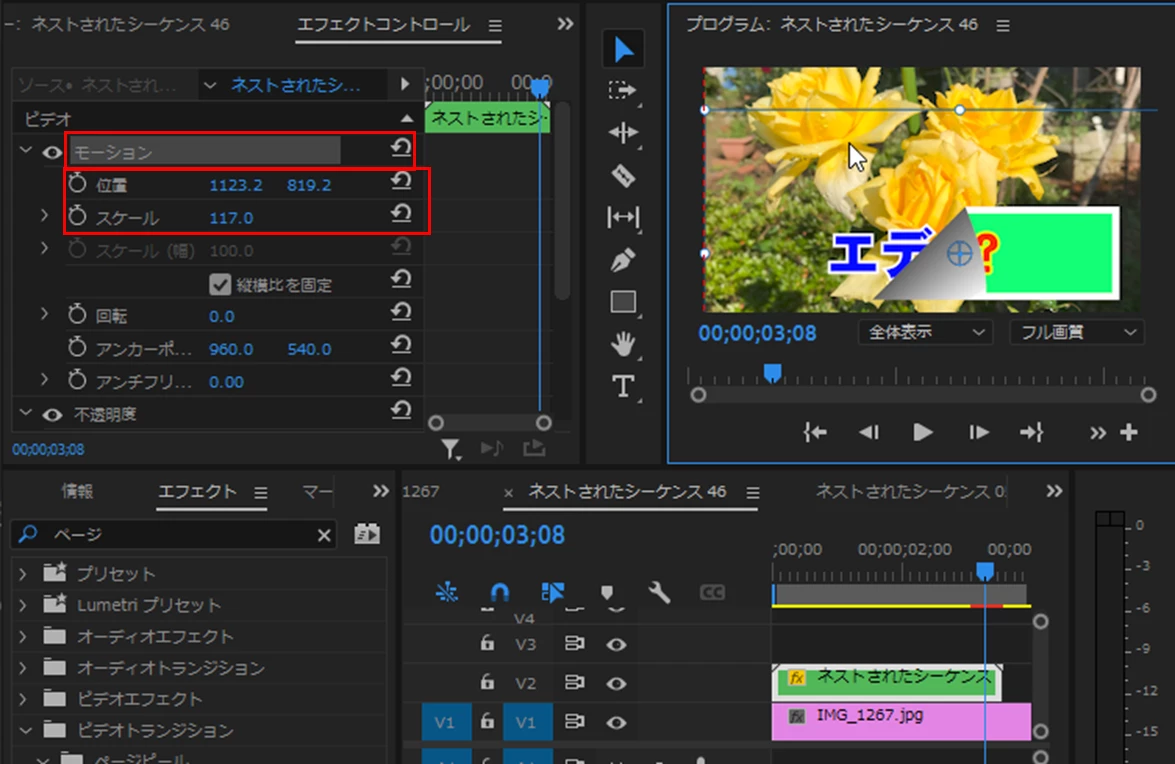Collapse the モーション effect

26,151
